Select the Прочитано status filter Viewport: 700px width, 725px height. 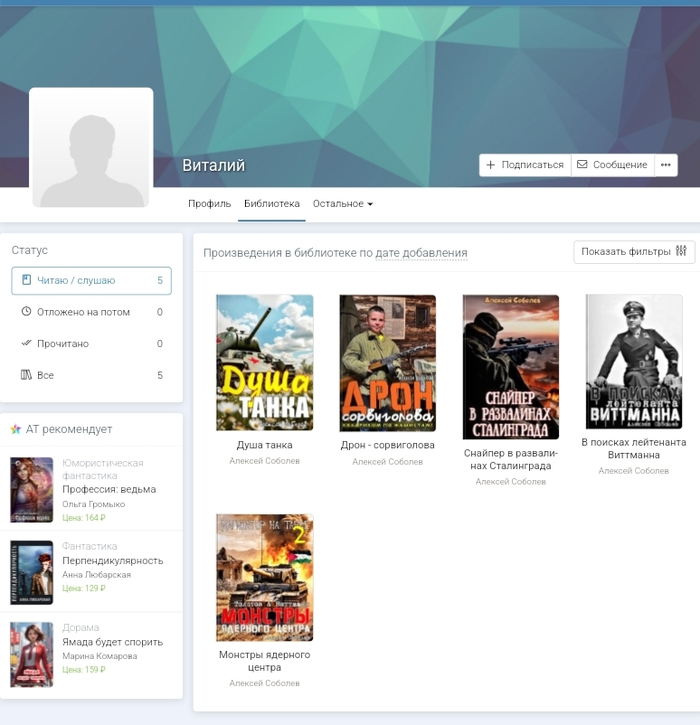(x=91, y=344)
